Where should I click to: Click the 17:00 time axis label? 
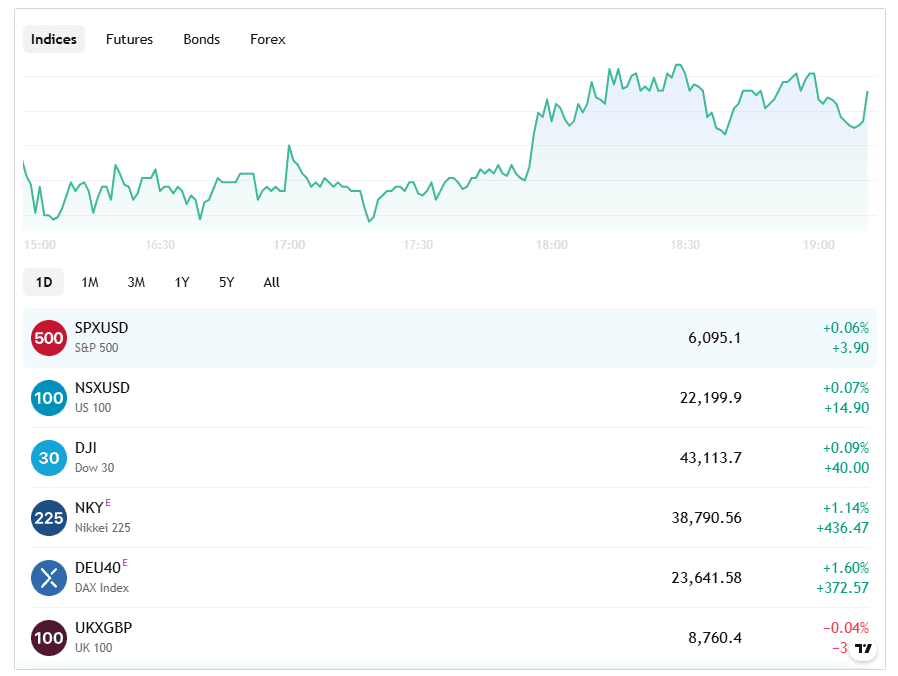(x=289, y=245)
